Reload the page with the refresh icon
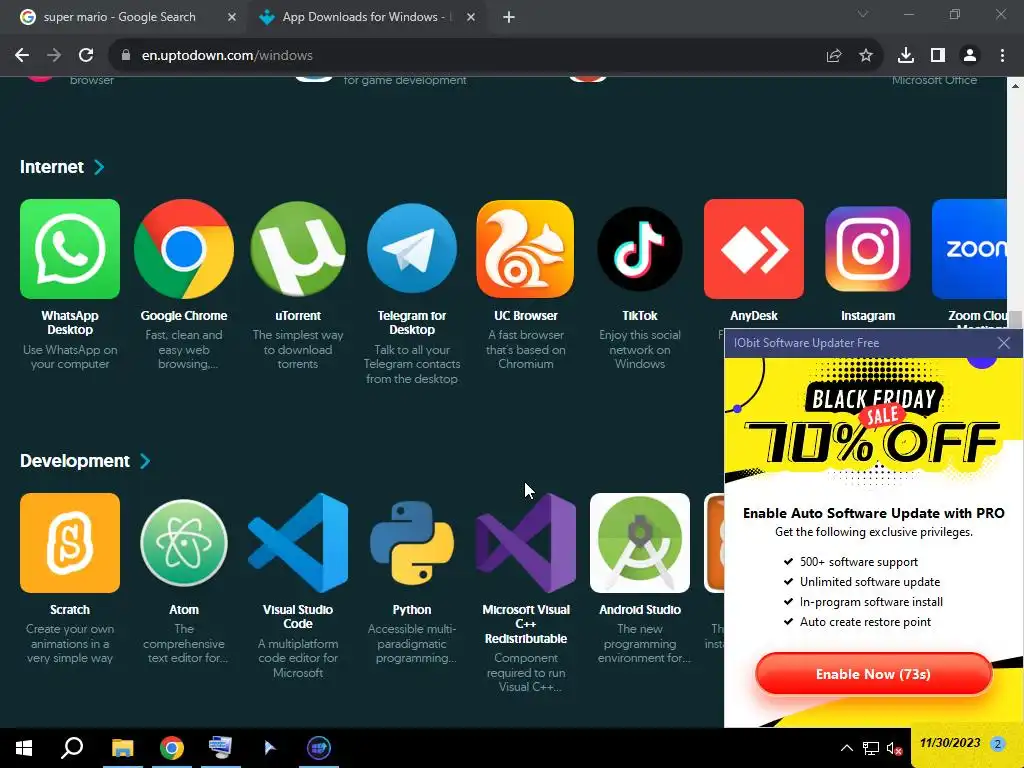The image size is (1024, 768). [x=86, y=56]
